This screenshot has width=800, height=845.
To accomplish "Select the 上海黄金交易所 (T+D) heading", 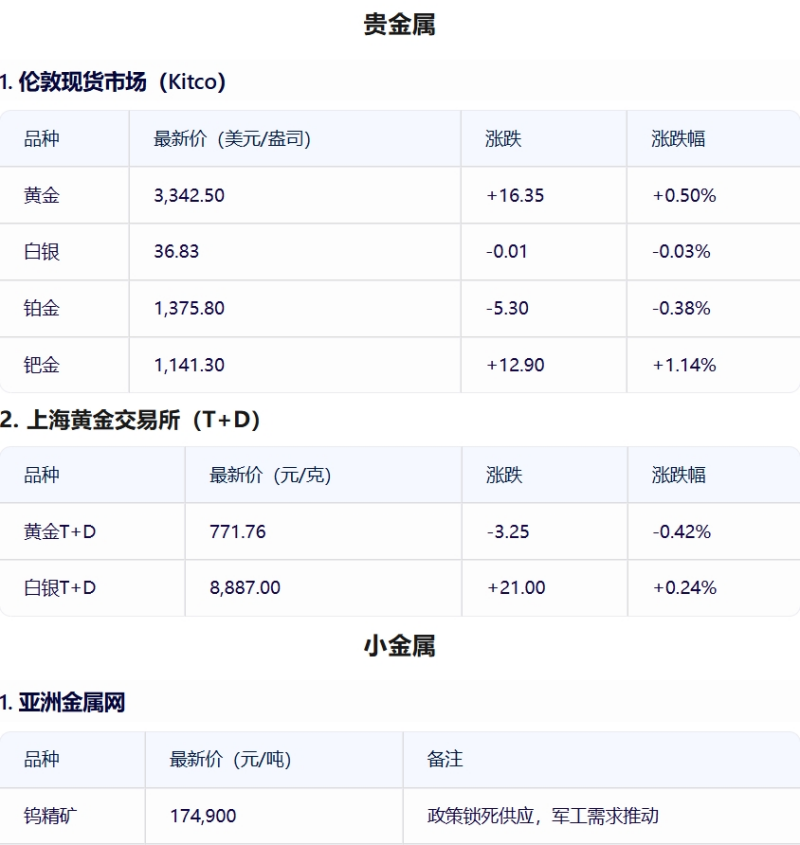I will tap(130, 420).
